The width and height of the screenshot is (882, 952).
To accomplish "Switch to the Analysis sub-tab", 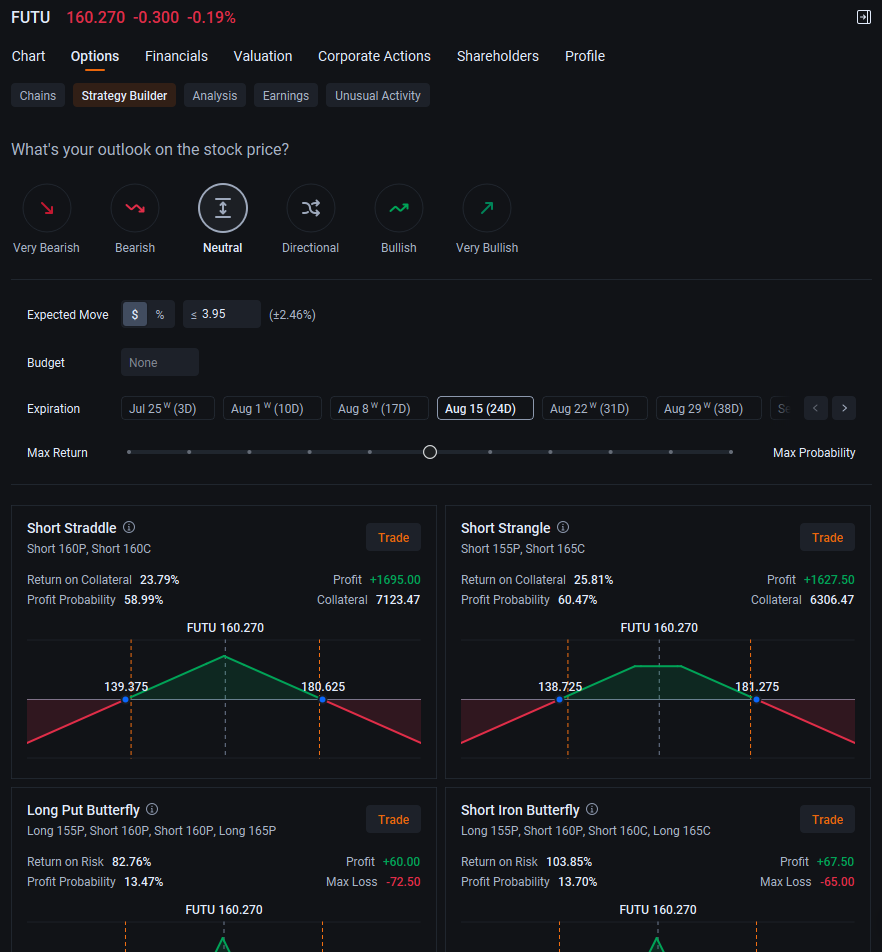I will pyautogui.click(x=215, y=95).
